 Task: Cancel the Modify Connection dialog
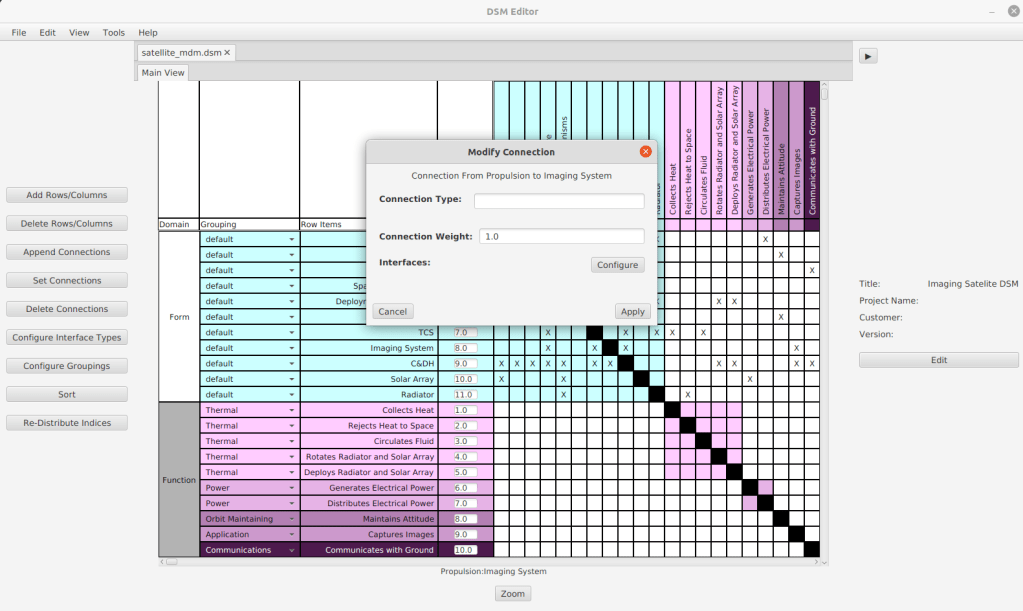point(393,312)
